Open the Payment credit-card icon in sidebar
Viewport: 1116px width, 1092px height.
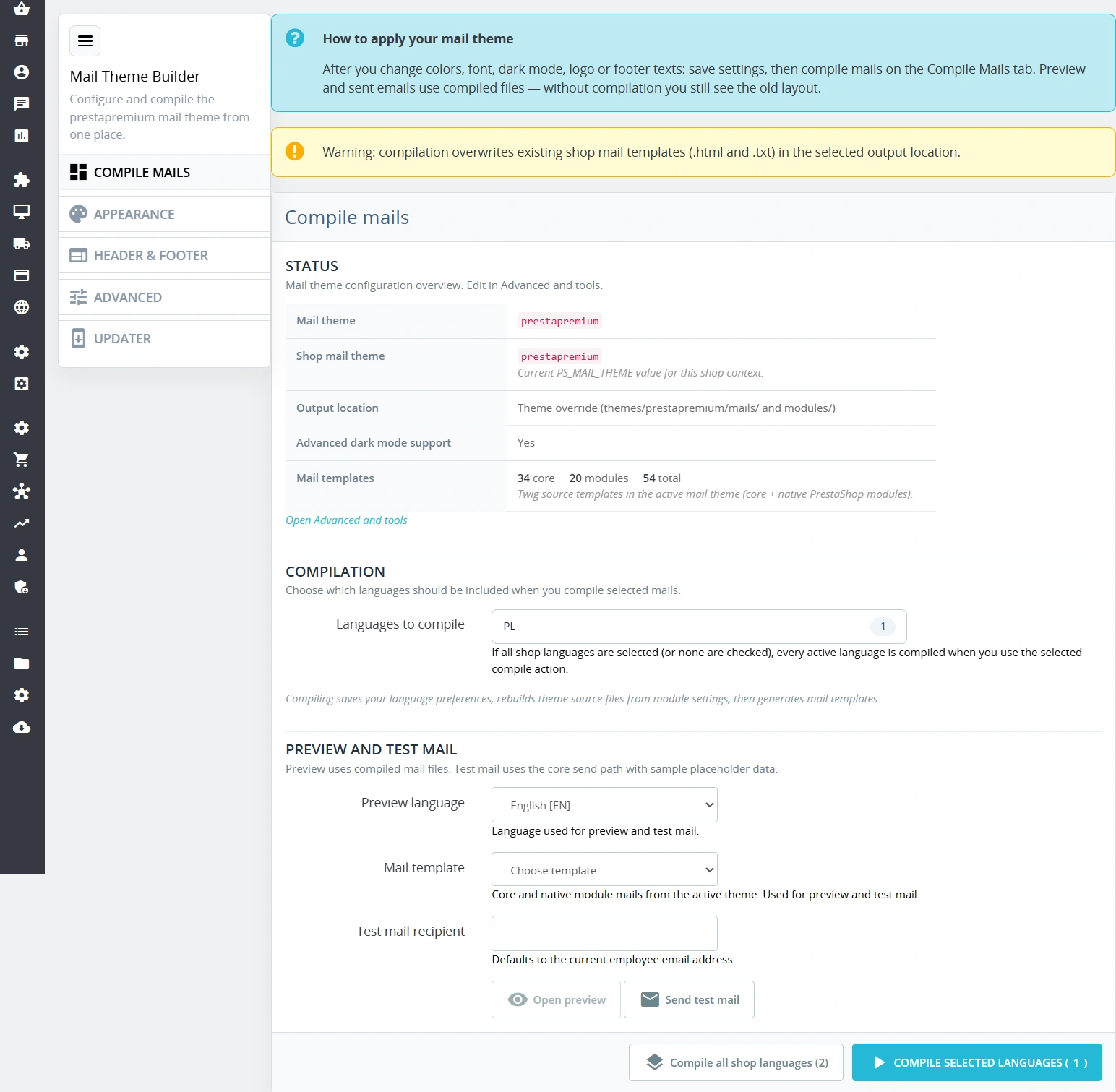22,275
